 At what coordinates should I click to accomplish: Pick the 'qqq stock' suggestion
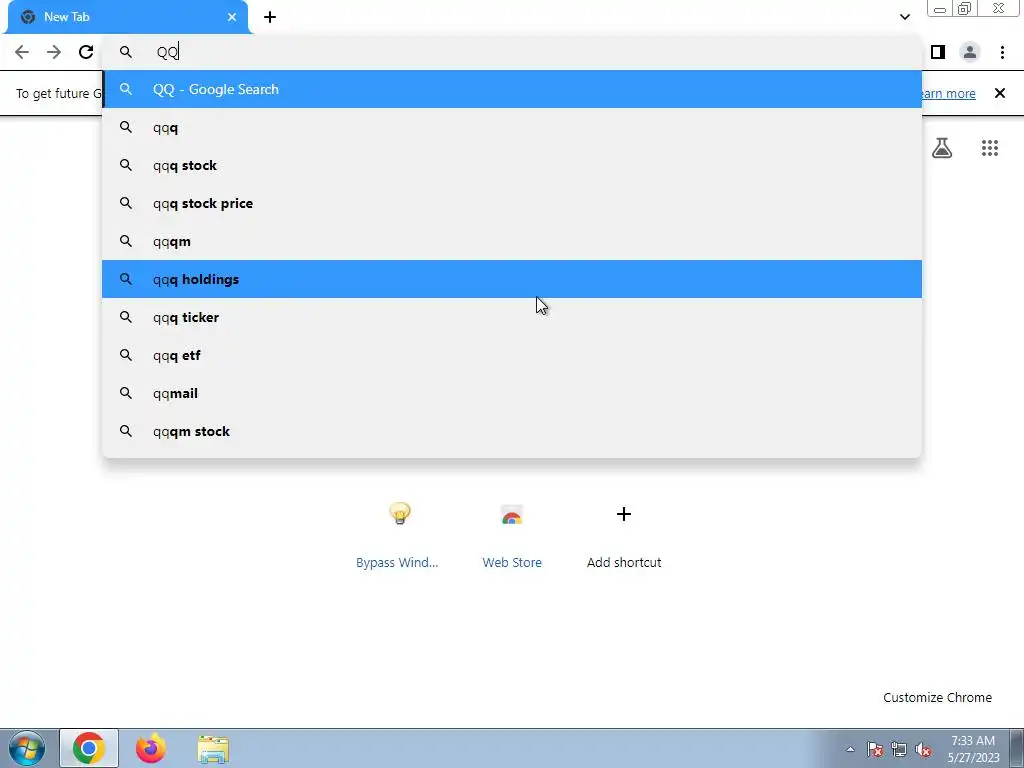tap(512, 165)
